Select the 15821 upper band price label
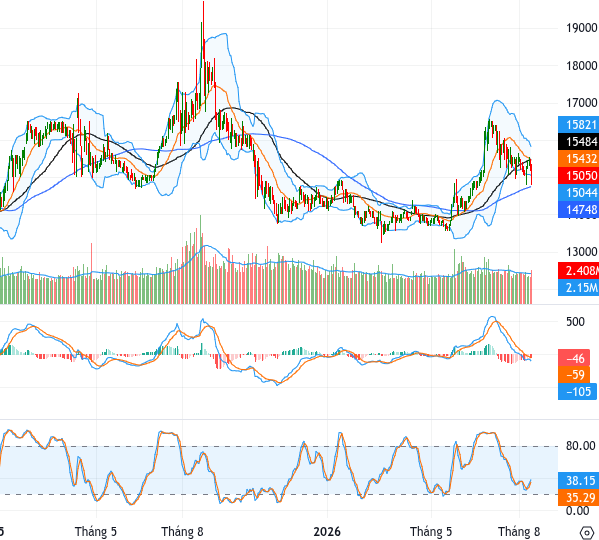Image resolution: width=599 pixels, height=540 pixels. (x=578, y=124)
